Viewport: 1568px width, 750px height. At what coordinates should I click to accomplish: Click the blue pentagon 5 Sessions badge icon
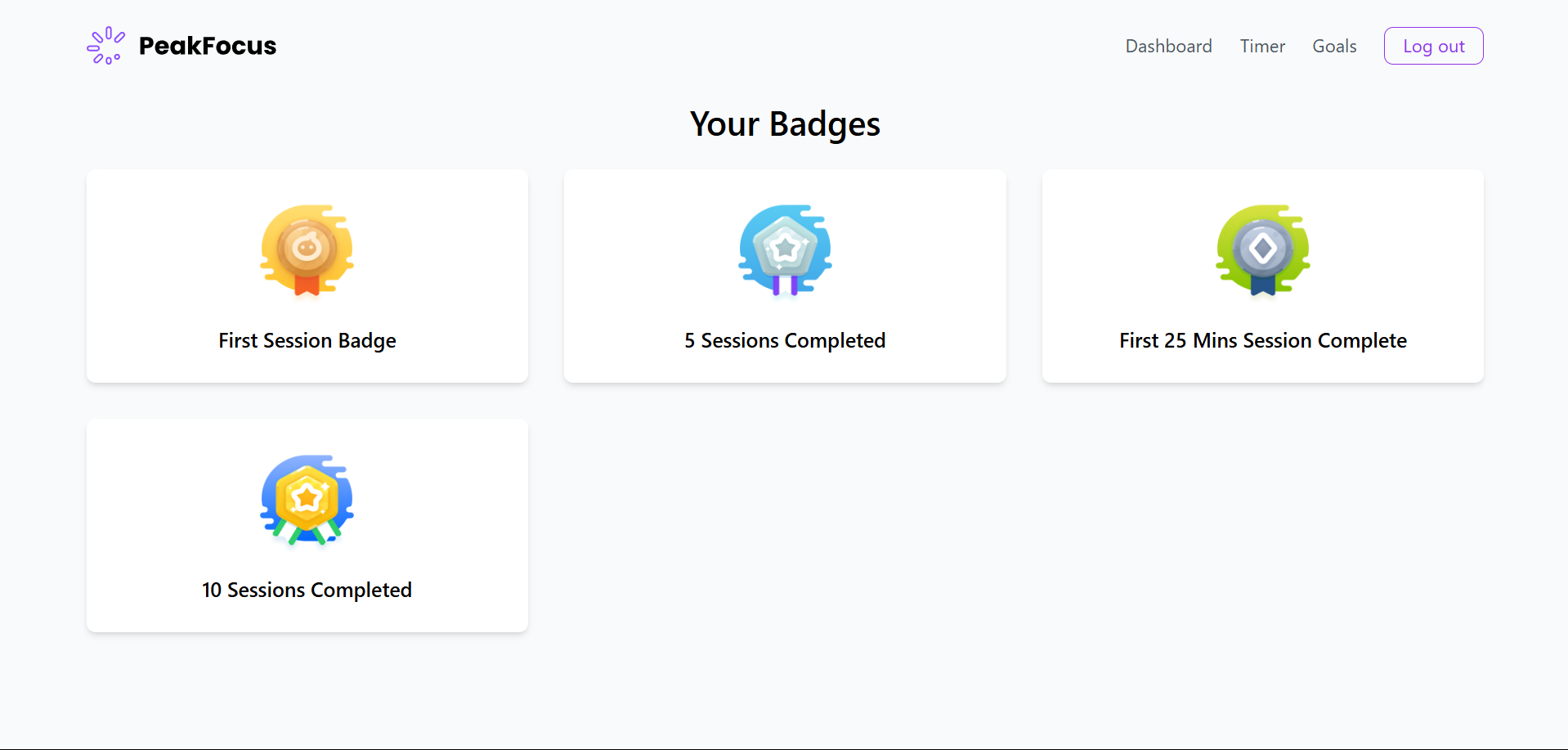click(x=785, y=247)
